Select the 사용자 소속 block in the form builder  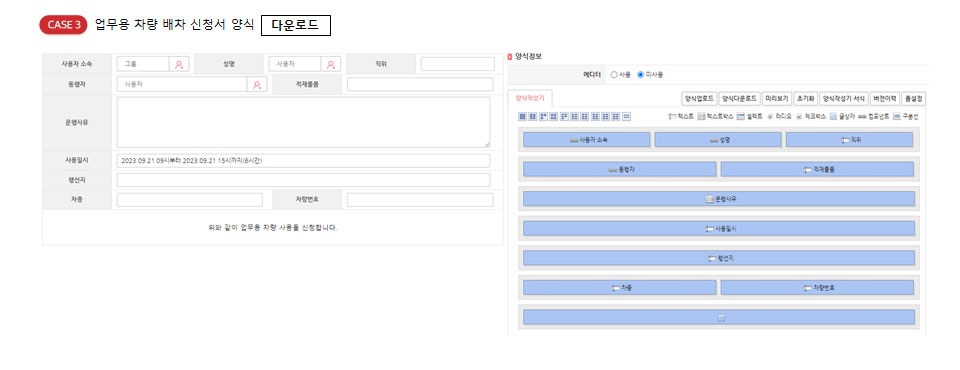(587, 140)
